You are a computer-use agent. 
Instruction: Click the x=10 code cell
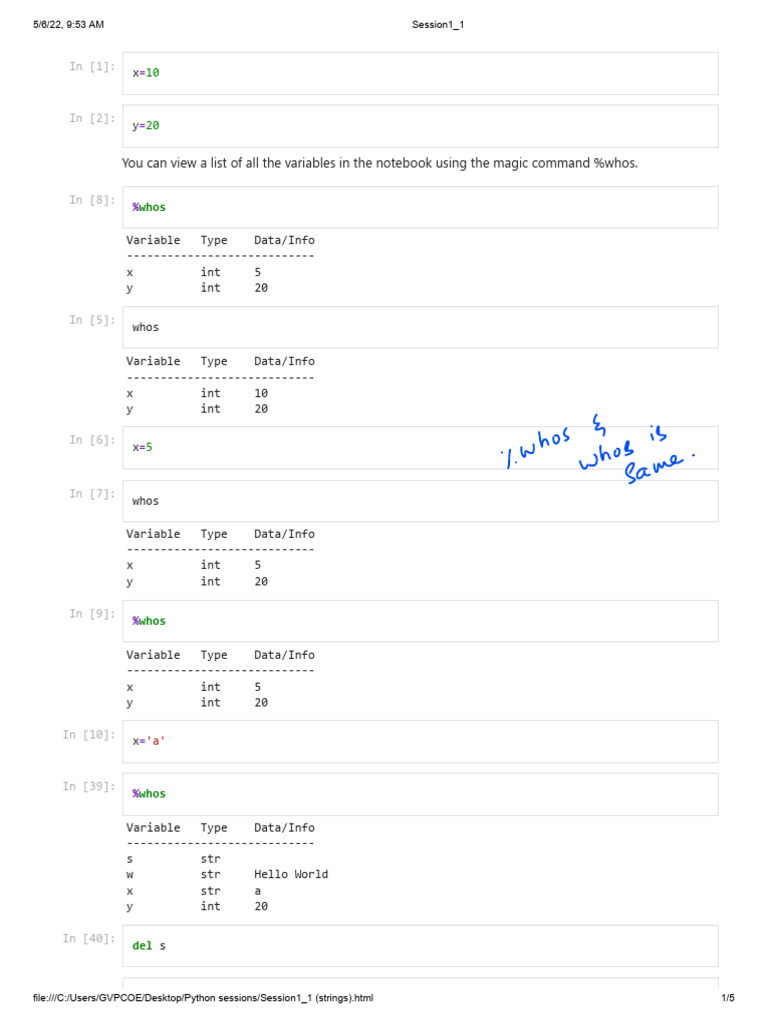pyautogui.click(x=420, y=73)
